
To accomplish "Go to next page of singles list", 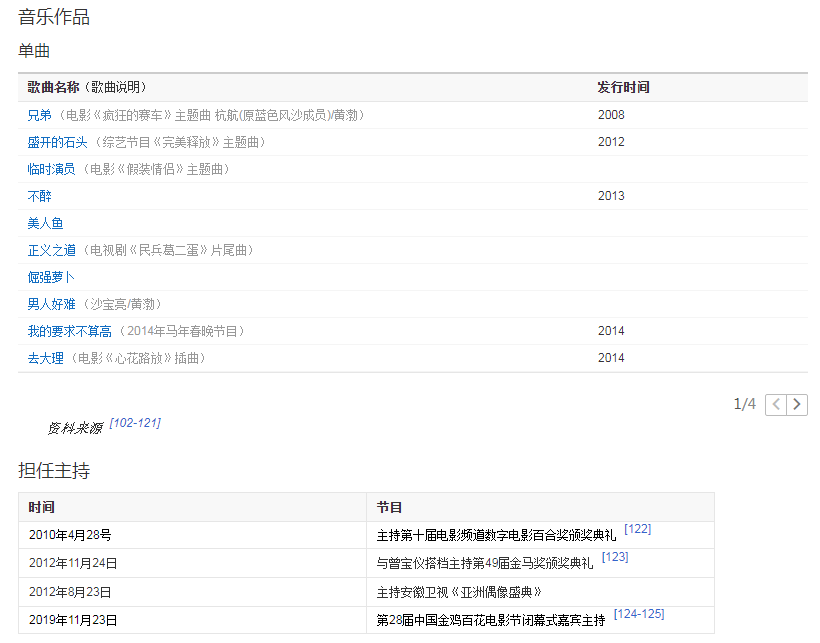I will pyautogui.click(x=797, y=404).
